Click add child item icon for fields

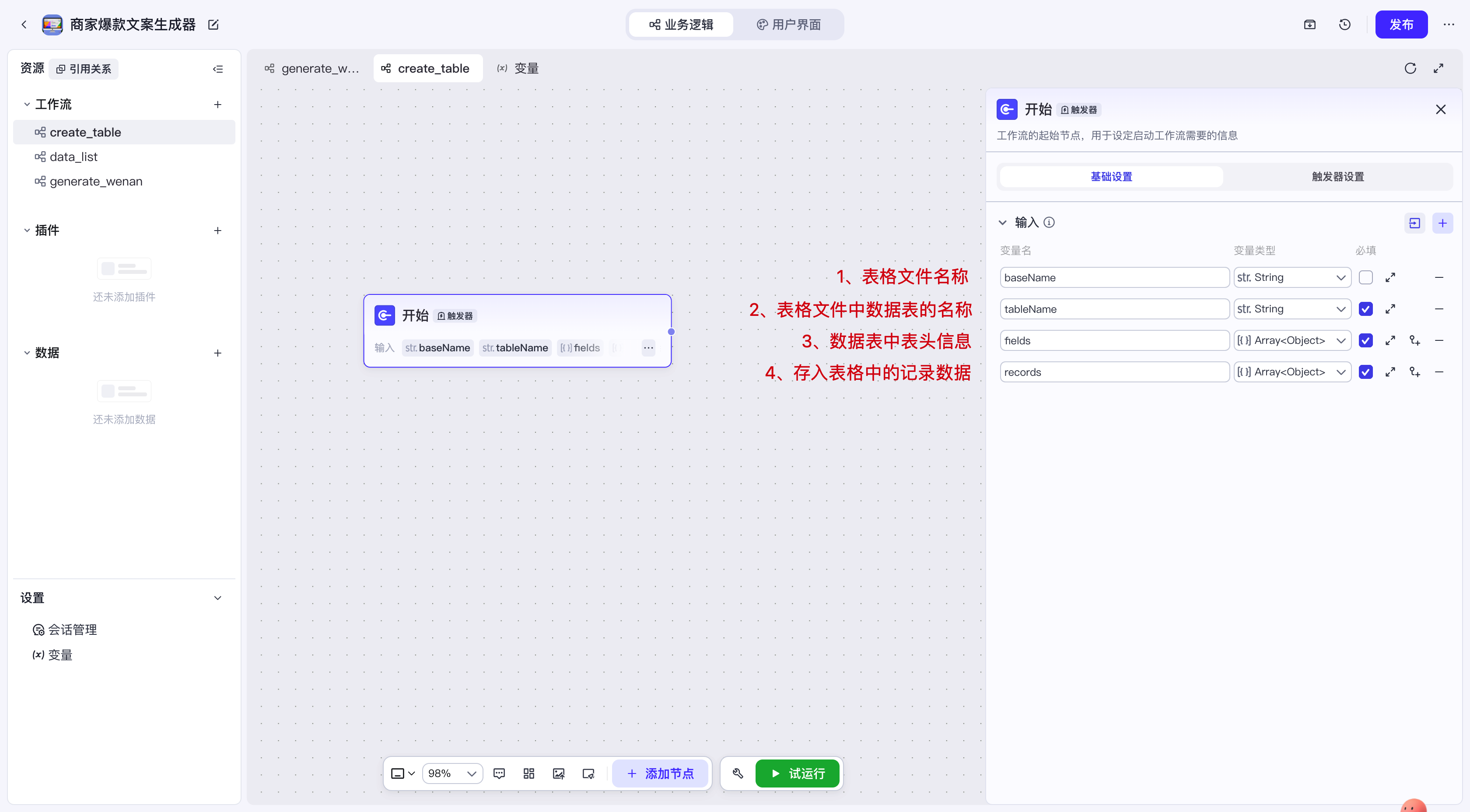(x=1414, y=341)
